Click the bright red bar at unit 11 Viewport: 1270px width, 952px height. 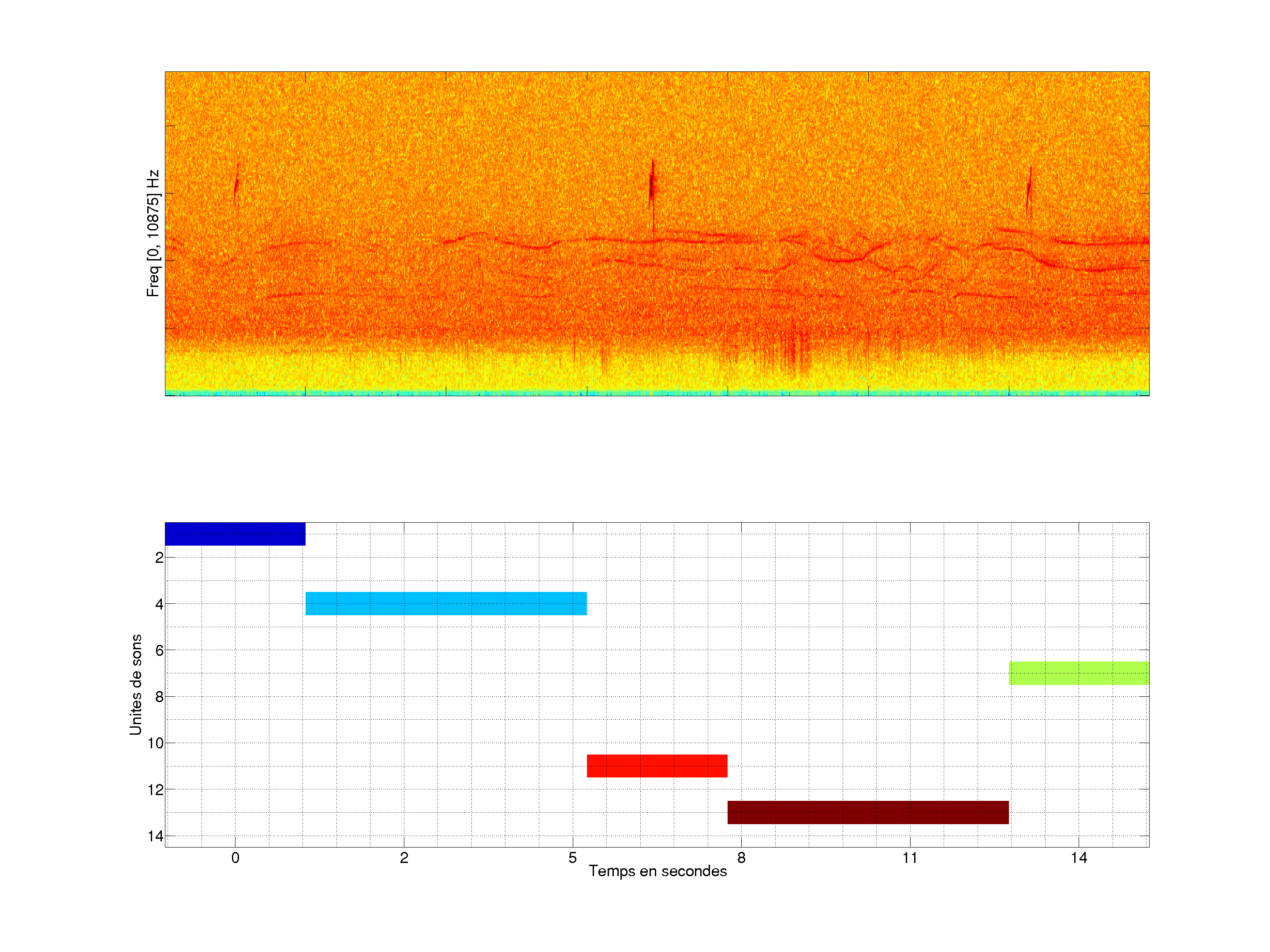coord(657,766)
